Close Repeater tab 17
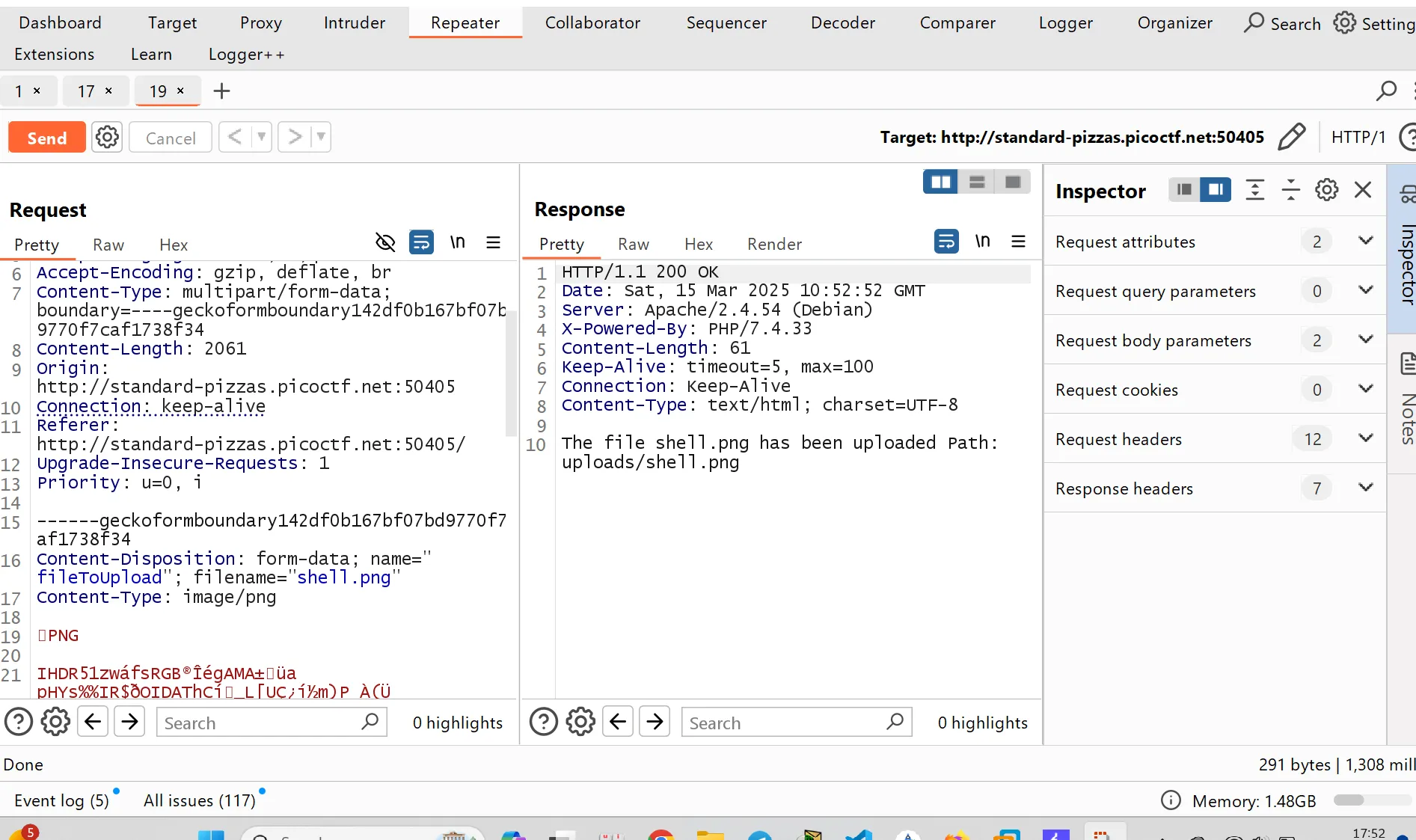Viewport: 1416px width, 840px height. [108, 91]
